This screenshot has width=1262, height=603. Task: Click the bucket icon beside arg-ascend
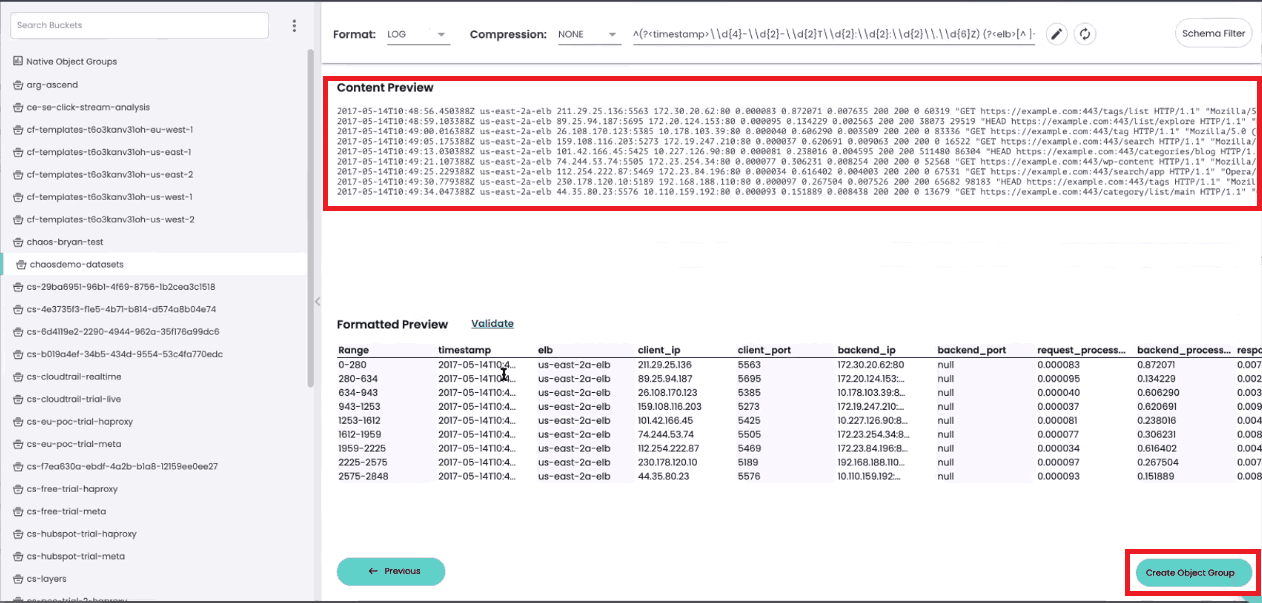click(18, 85)
